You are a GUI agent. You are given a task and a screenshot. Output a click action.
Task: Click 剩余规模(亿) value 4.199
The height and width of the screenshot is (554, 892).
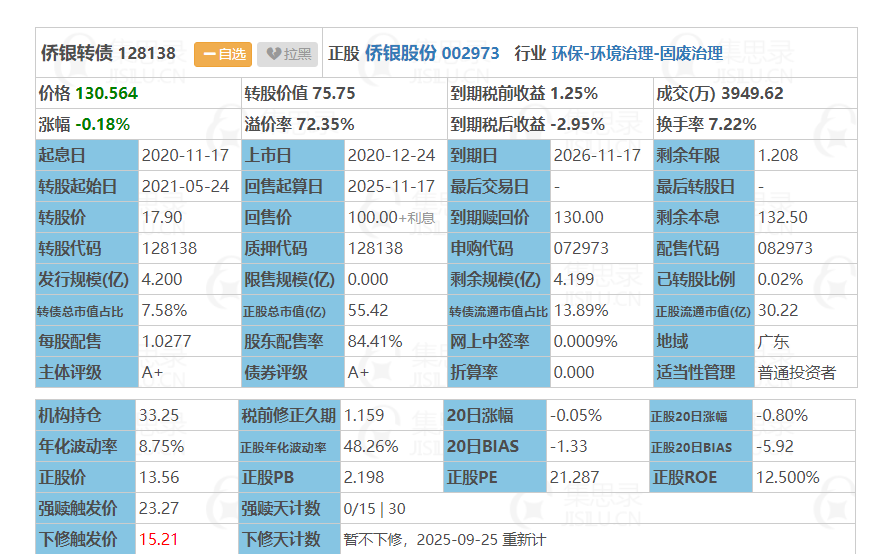click(x=573, y=279)
